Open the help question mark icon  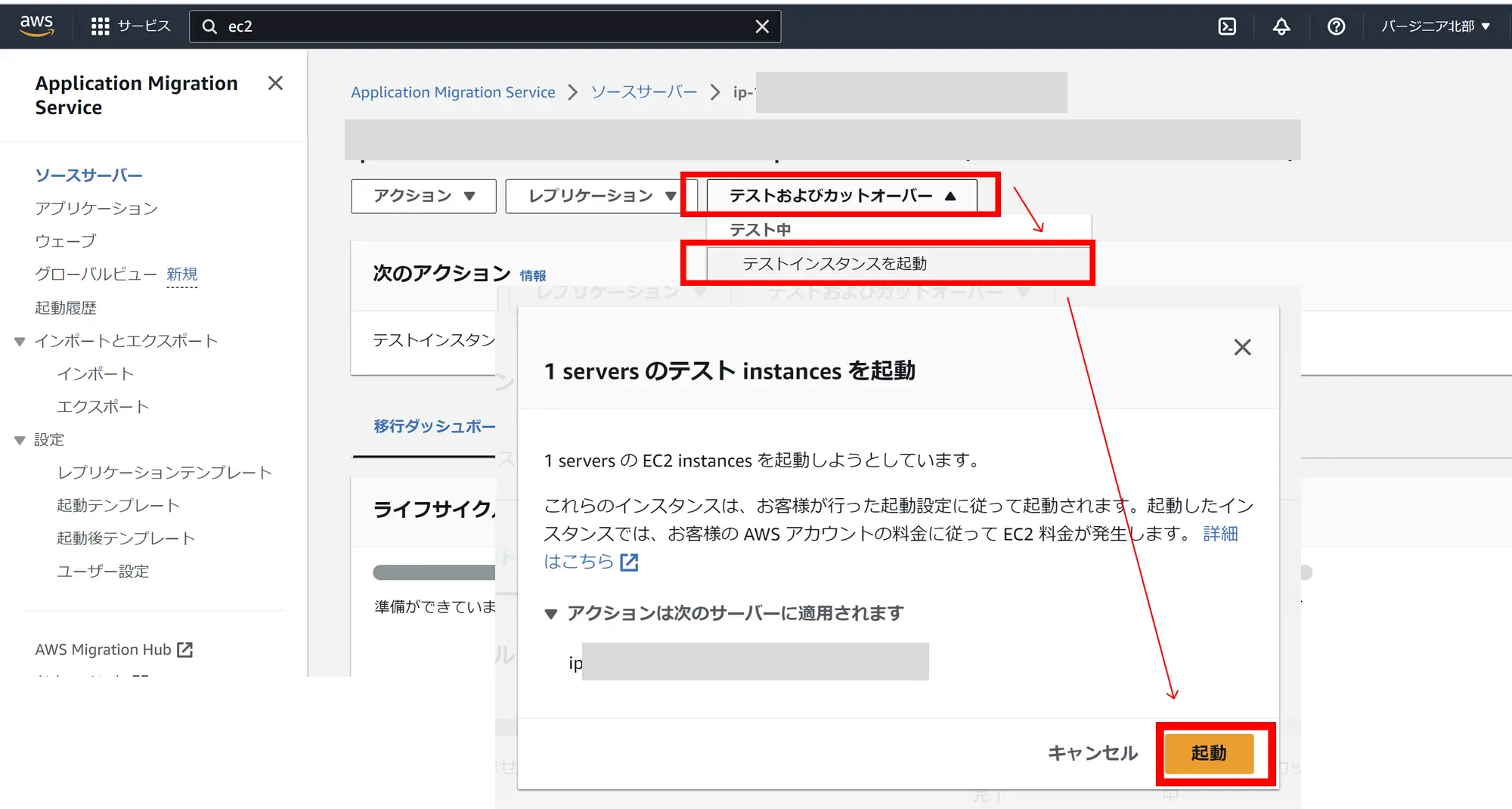tap(1336, 26)
